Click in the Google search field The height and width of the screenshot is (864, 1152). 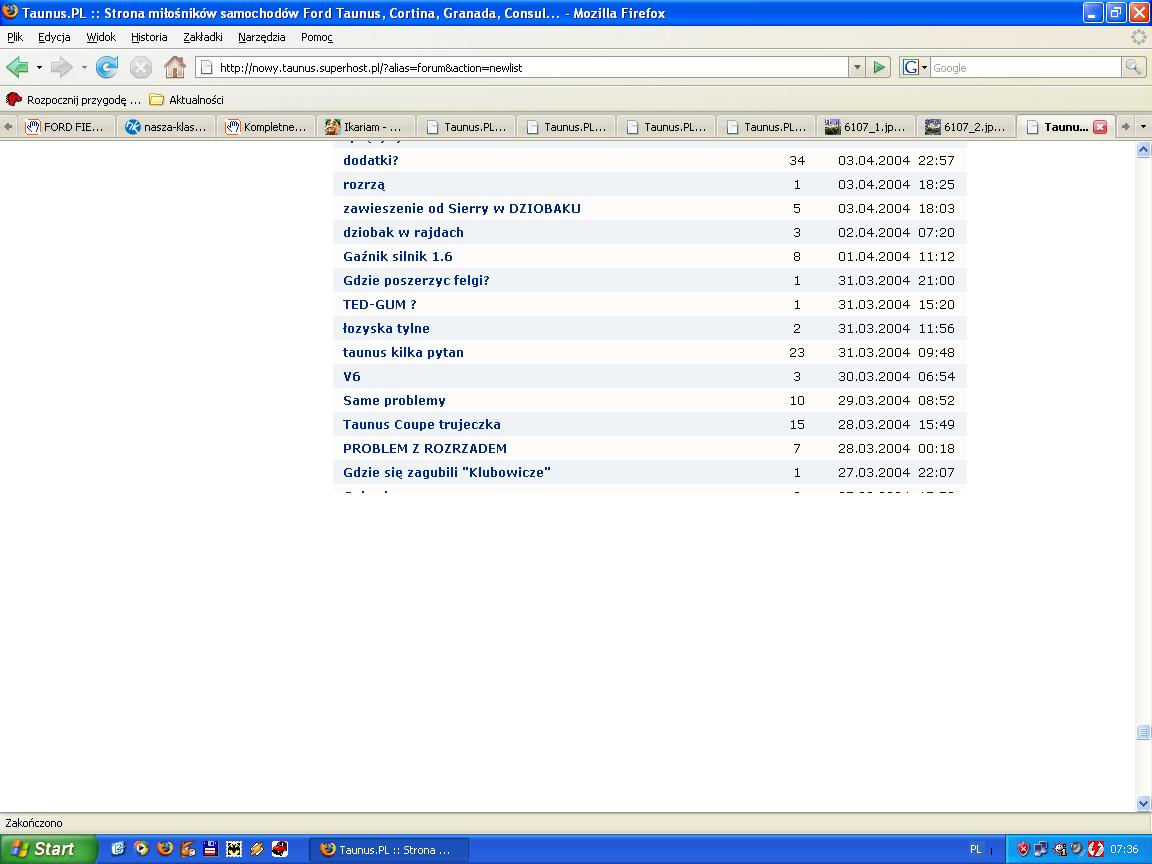1024,67
